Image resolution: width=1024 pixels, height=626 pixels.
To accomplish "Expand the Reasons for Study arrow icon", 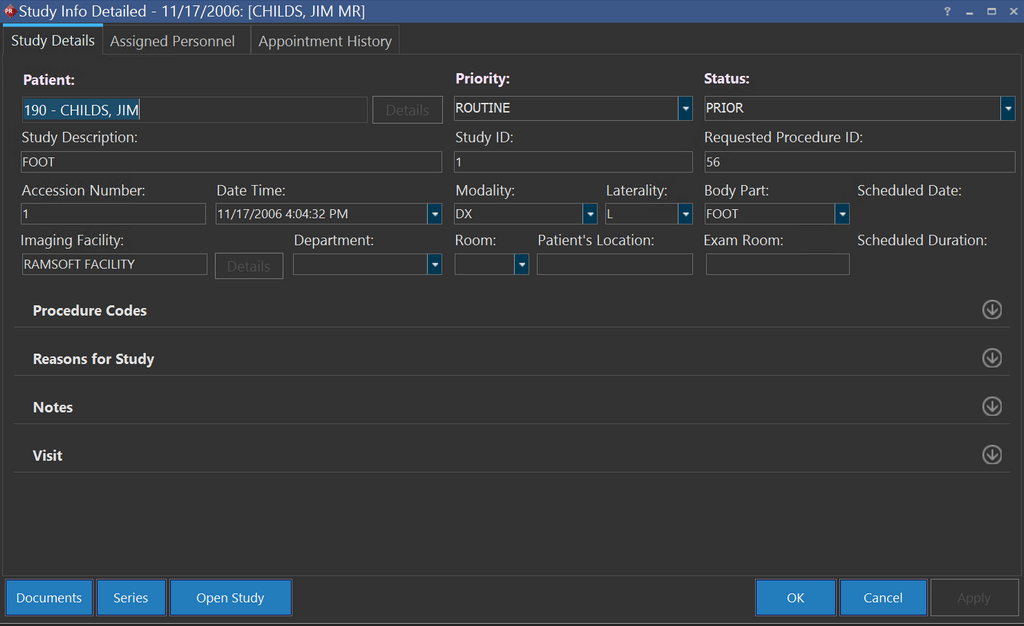I will [991, 358].
